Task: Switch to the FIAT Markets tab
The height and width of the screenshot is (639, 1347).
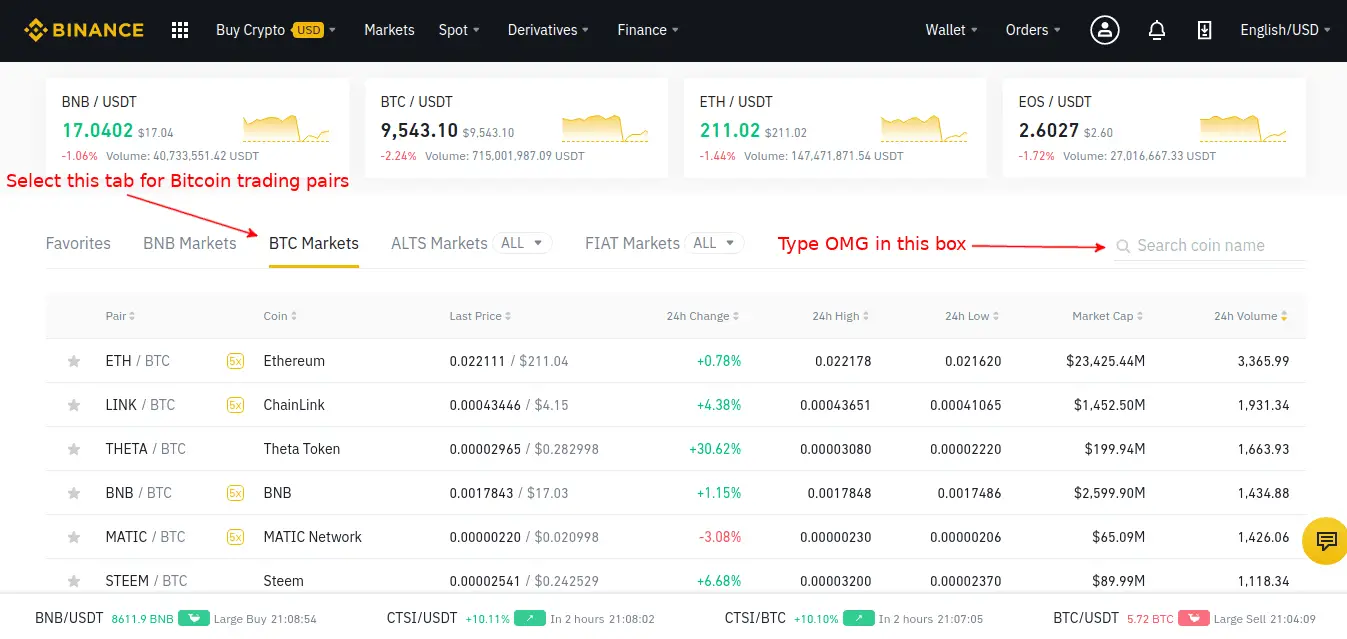Action: click(x=632, y=243)
